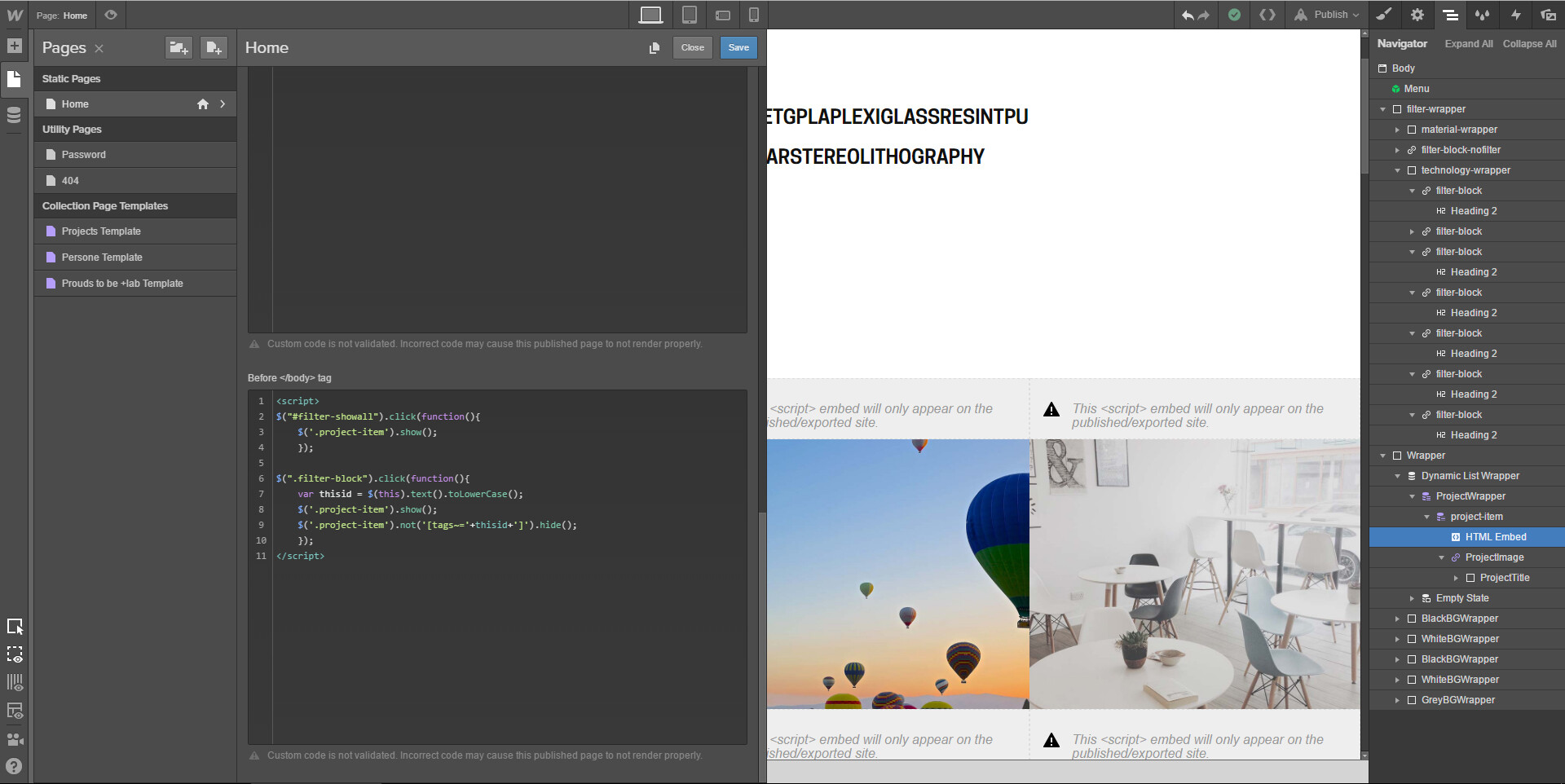Screen dimensions: 1565x784
Task: Open the Add Elements panel
Action: click(x=15, y=46)
